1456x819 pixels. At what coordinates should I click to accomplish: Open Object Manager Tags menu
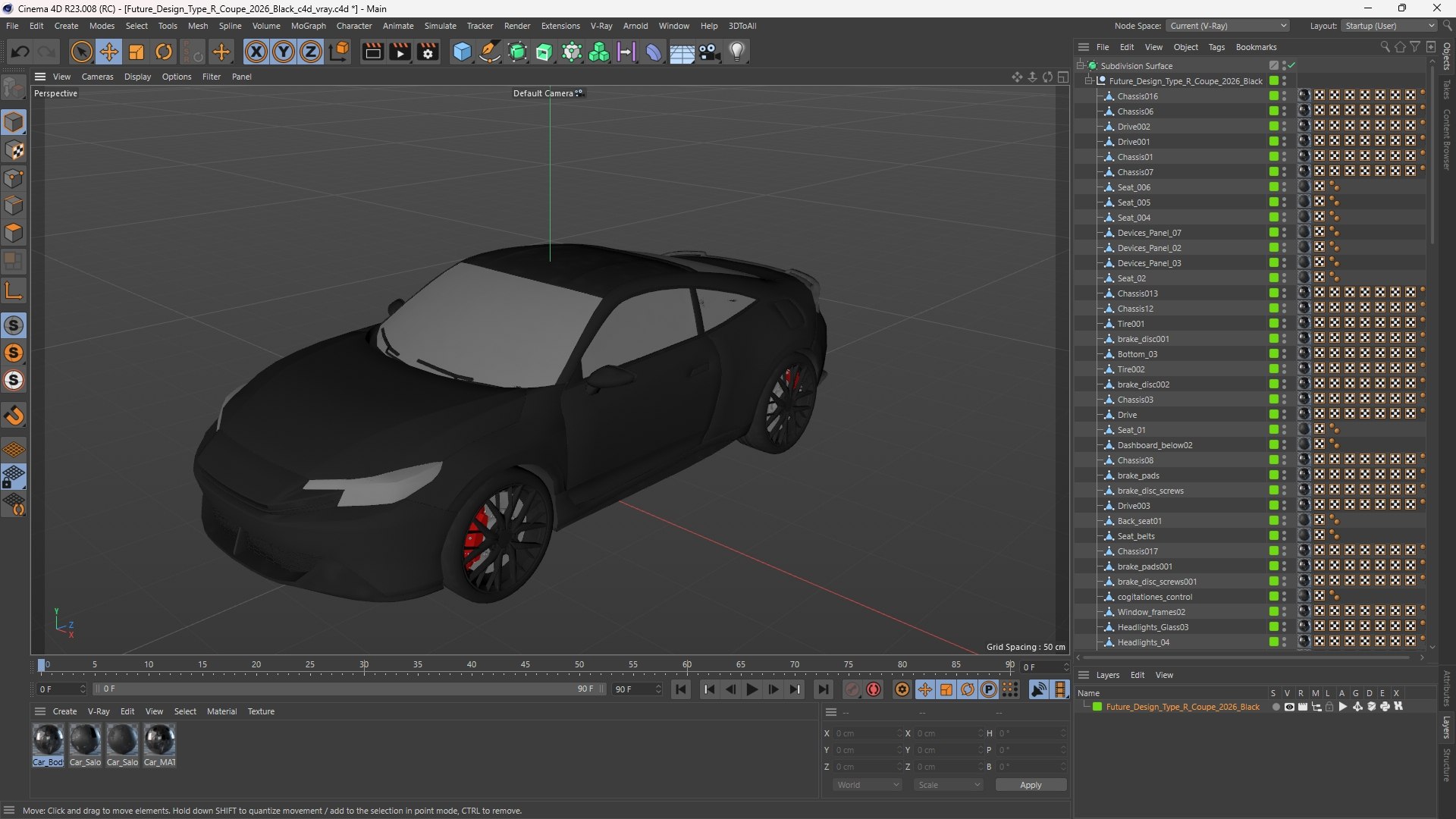point(1216,47)
